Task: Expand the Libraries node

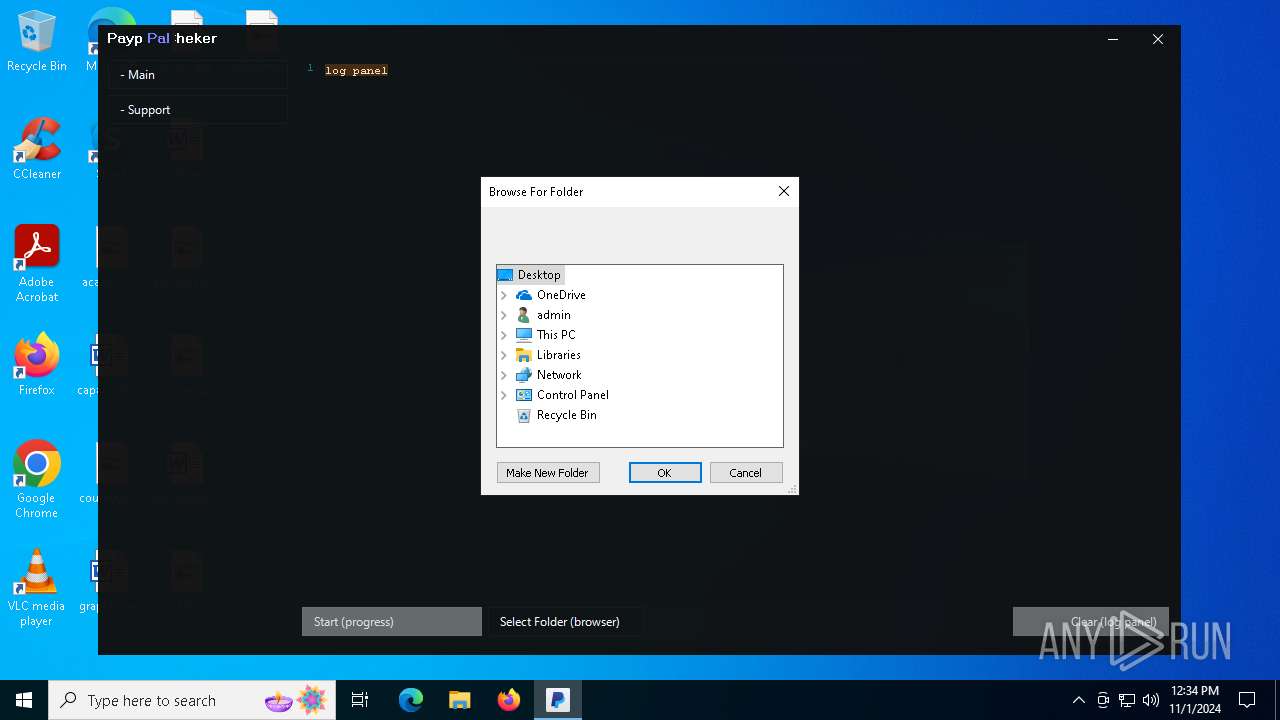Action: click(504, 355)
